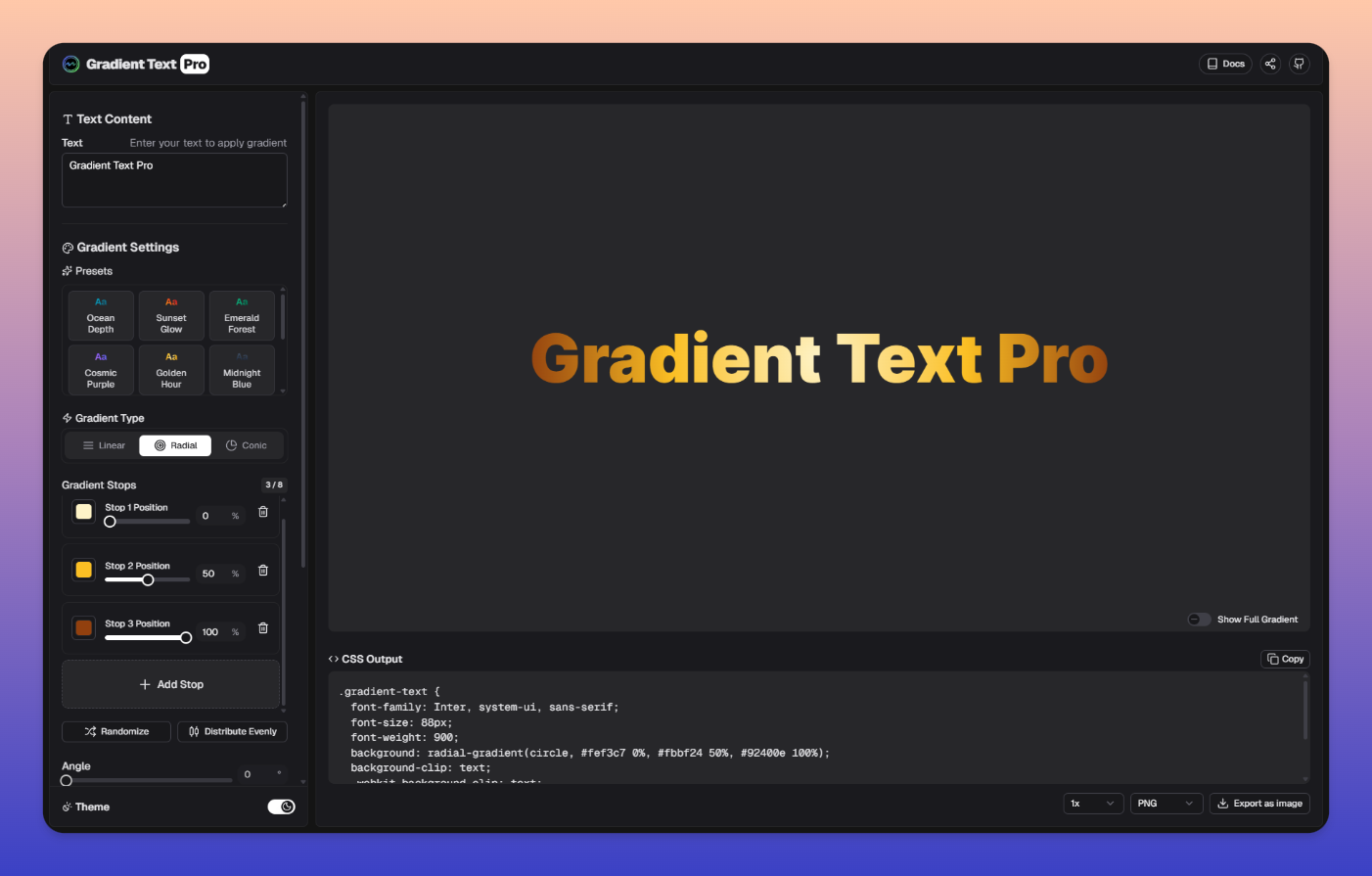Open the Stop 2 yellow color swatch
1372x876 pixels.
[x=84, y=570]
